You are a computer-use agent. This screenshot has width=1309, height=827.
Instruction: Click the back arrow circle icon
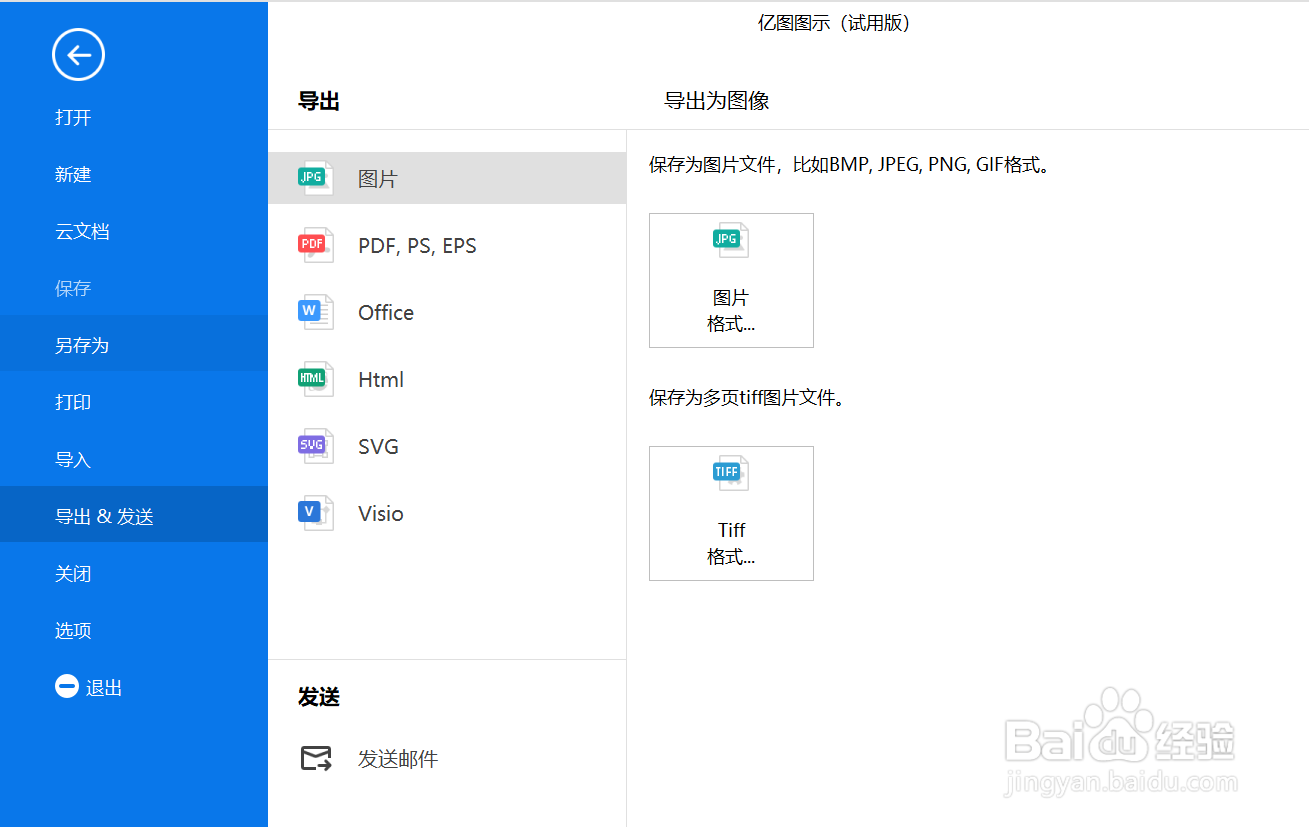[77, 54]
